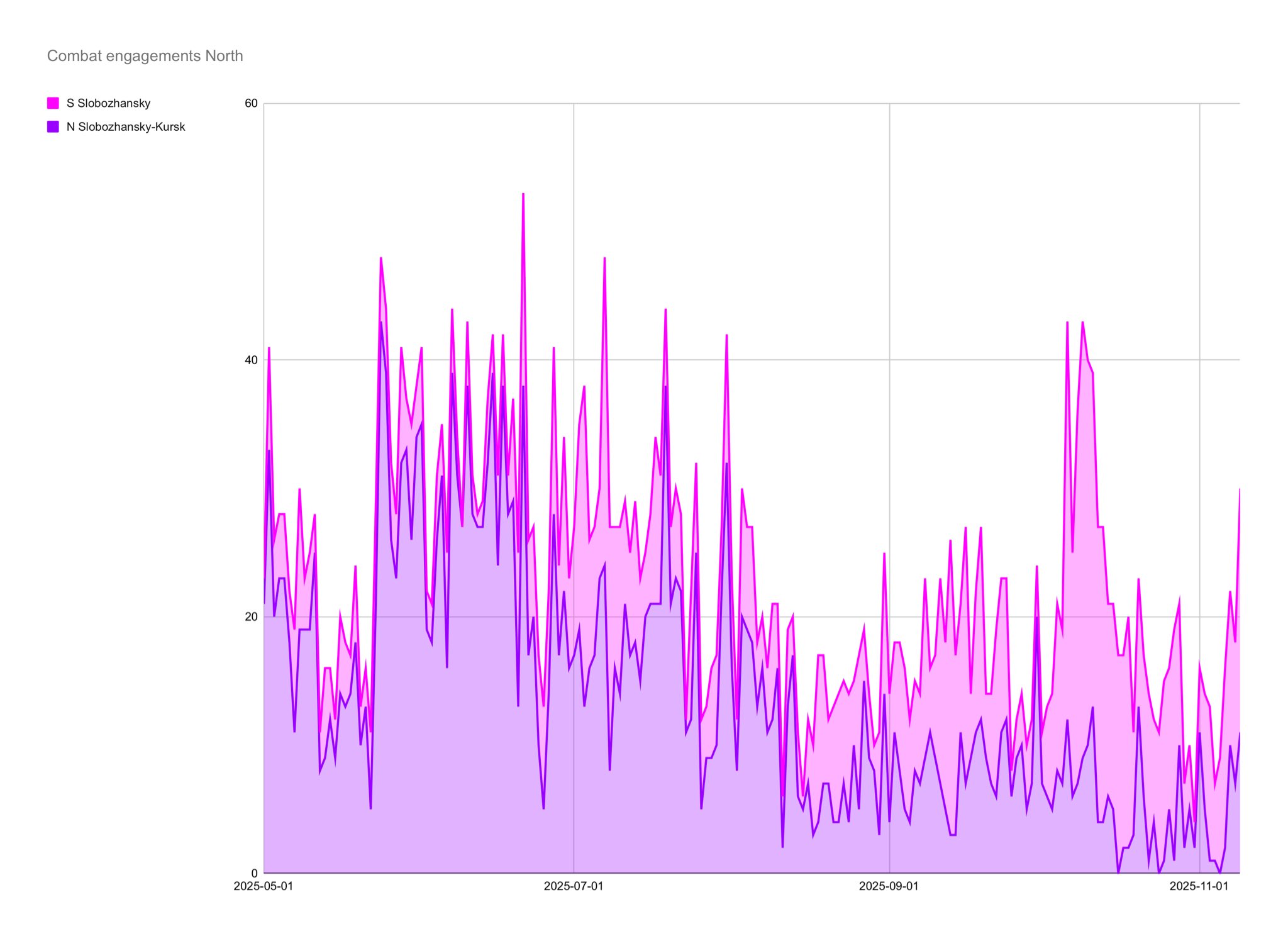Click the magenta S Slobozhansky legend swatch
This screenshot has width=1288, height=941.
[x=53, y=103]
